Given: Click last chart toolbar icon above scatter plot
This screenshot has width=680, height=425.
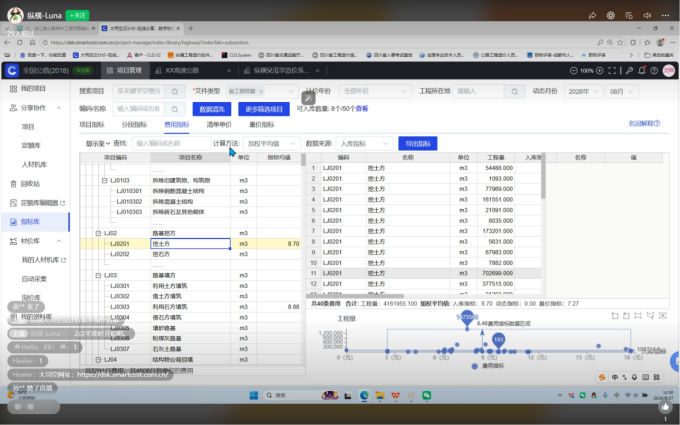Looking at the screenshot, I should coord(663,316).
